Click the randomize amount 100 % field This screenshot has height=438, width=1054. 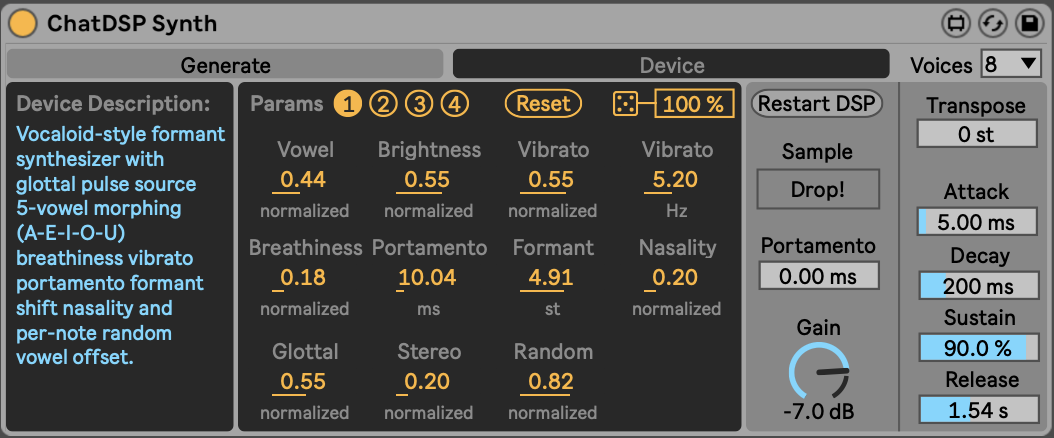(693, 103)
